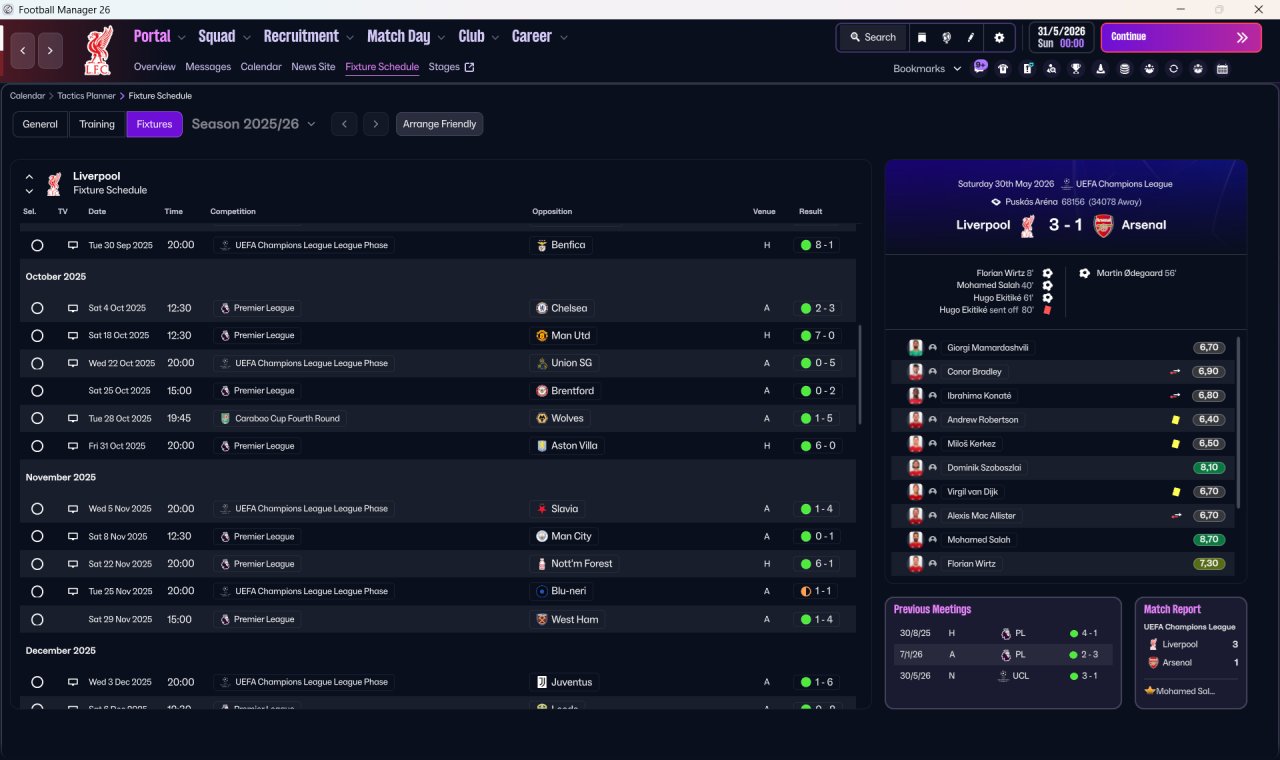This screenshot has width=1280, height=760.
Task: Click Andrew Robertson's yellow card icon
Action: click(x=1176, y=420)
